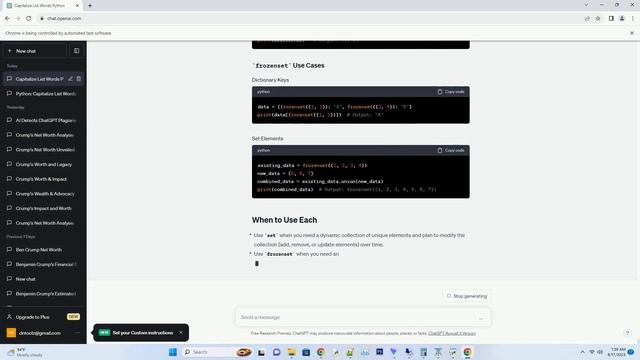Screen dimensions: 640x360
Task: Open the clock and date in the taskbar
Action: pyautogui.click(x=616, y=352)
